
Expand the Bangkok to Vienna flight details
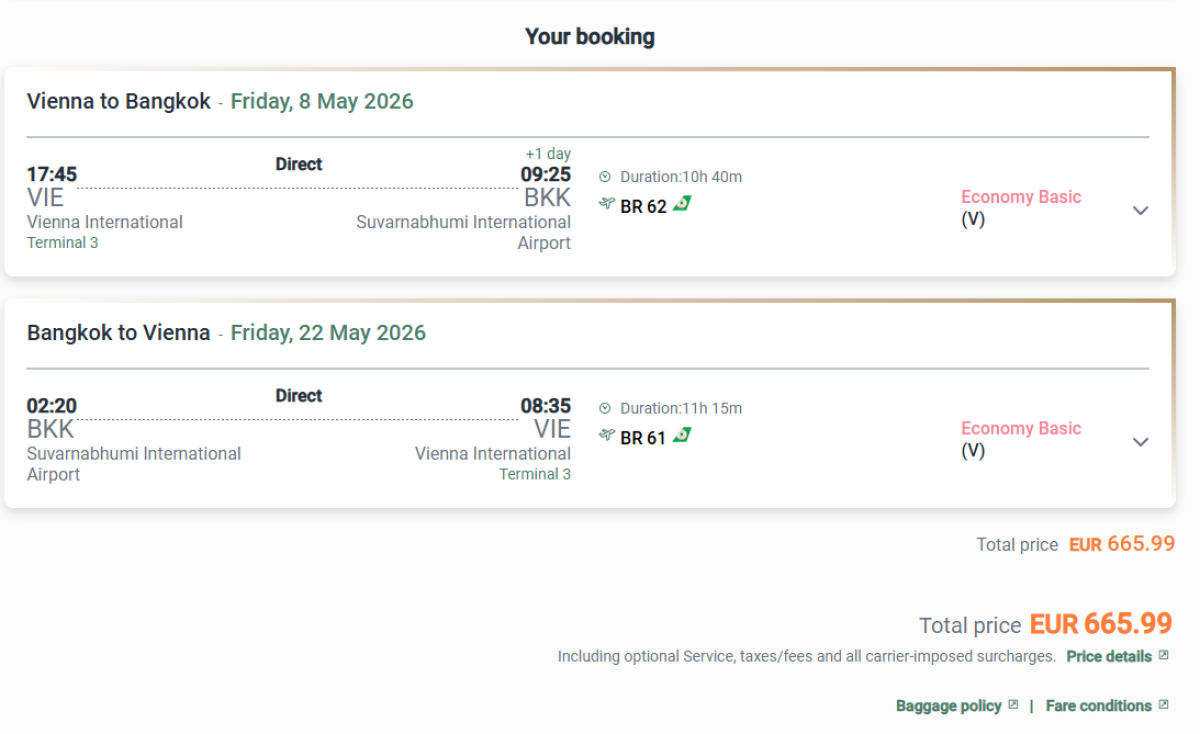[x=1140, y=442]
